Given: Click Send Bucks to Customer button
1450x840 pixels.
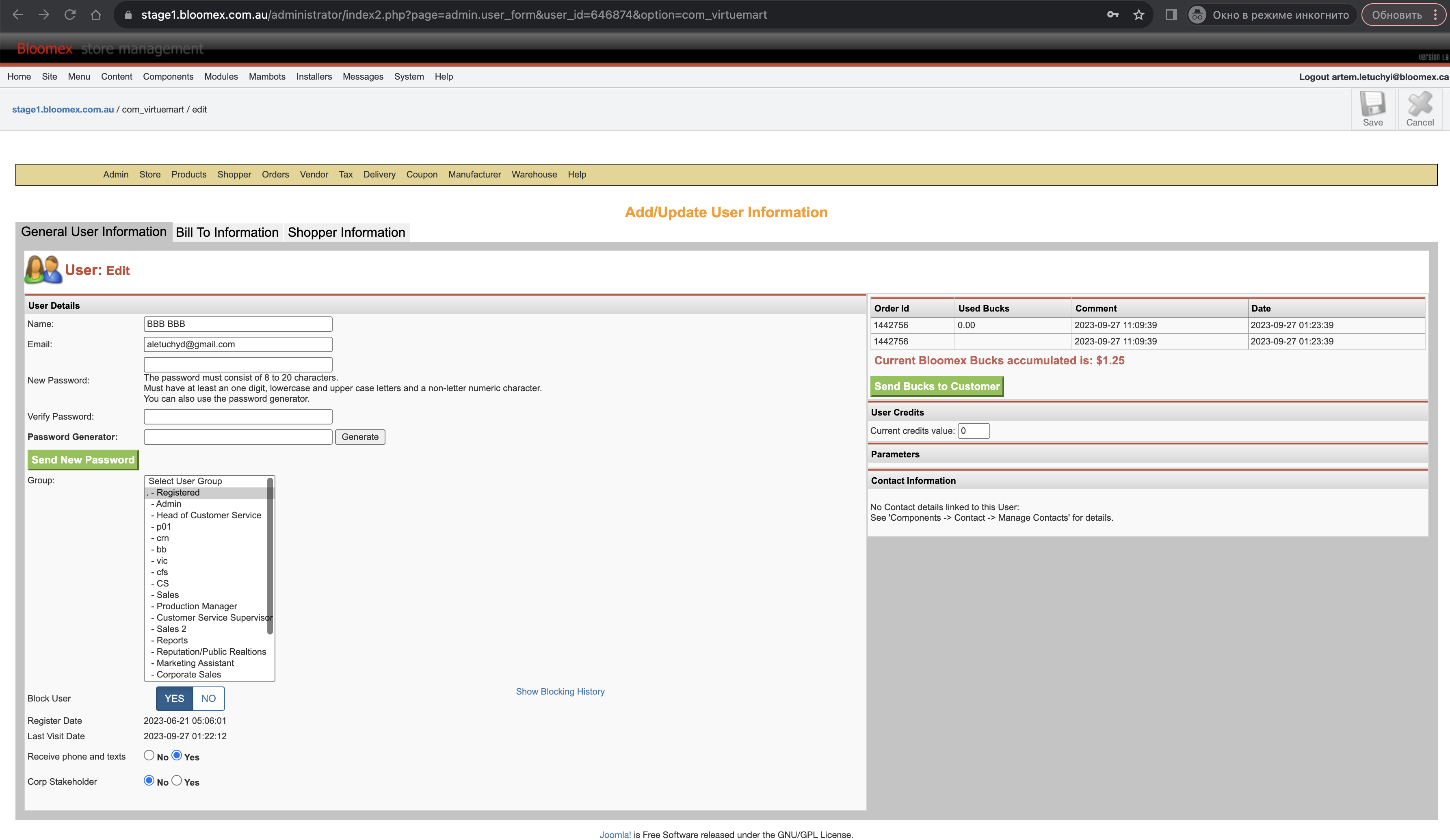Looking at the screenshot, I should tap(937, 386).
